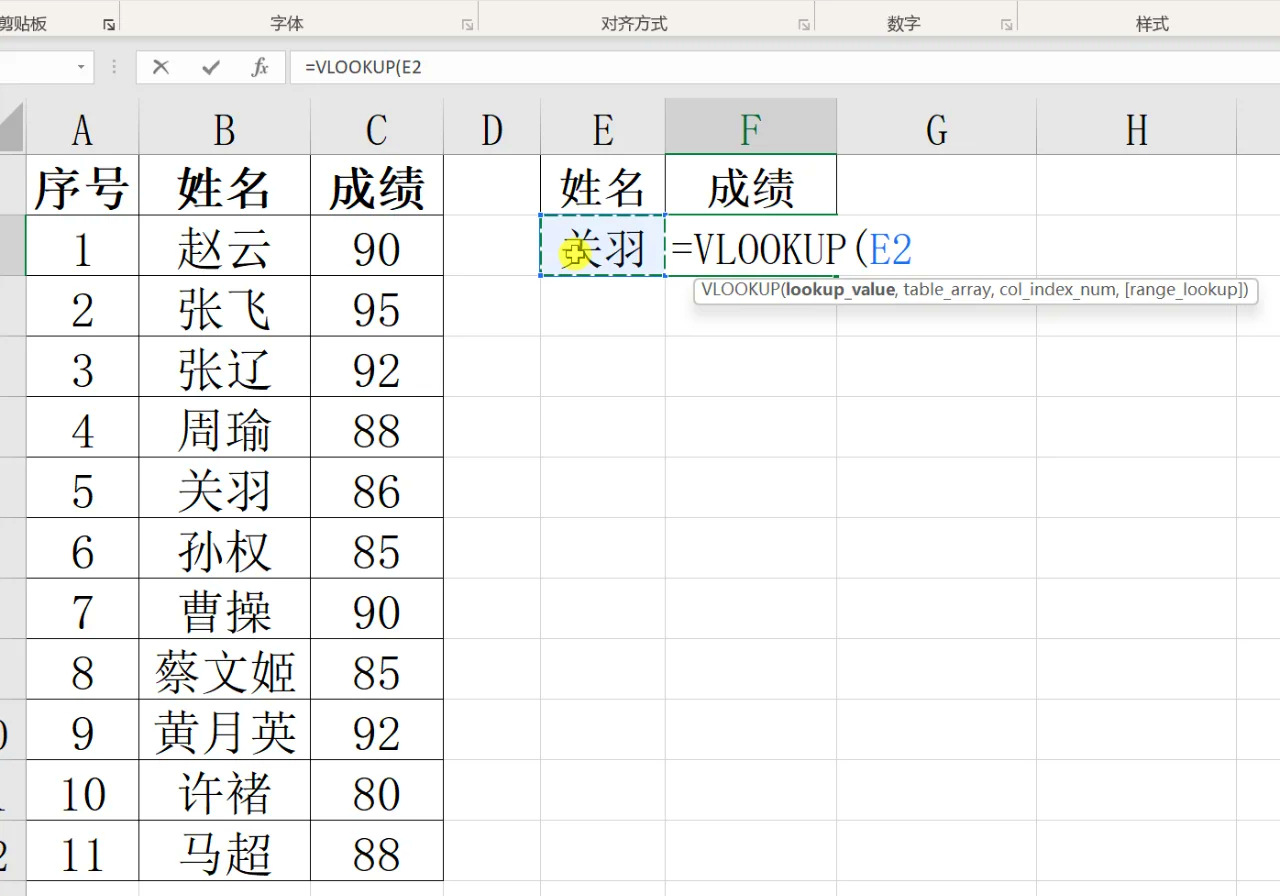Select the serial number 11 cell
Image resolution: width=1280 pixels, height=896 pixels.
[x=82, y=851]
